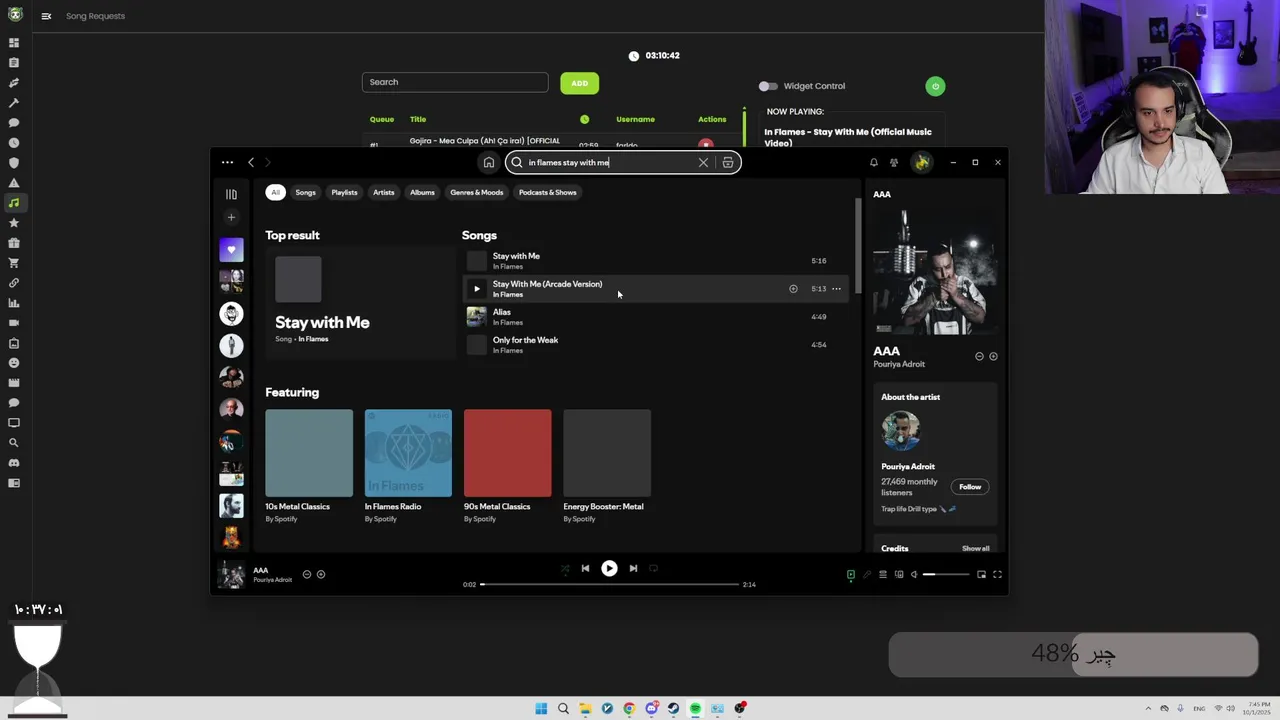Open Spotify profile avatar menu
1280x720 pixels.
click(921, 162)
